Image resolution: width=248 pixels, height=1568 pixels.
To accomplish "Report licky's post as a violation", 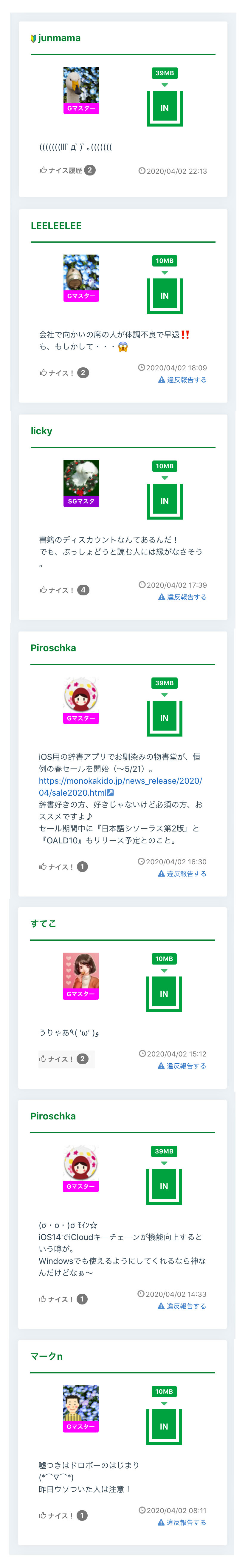I will click(x=182, y=597).
